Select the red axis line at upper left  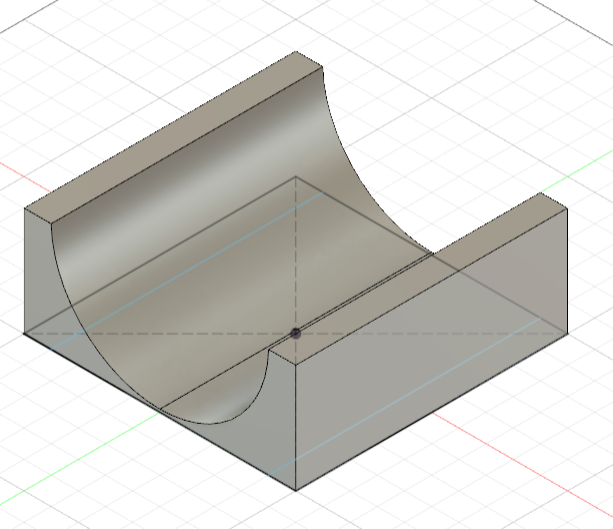coord(25,177)
